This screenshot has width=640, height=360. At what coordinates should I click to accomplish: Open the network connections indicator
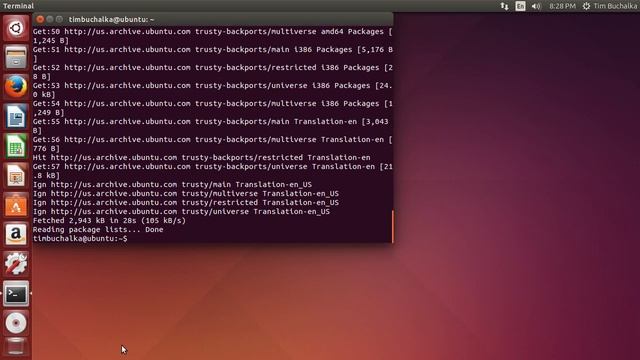[x=504, y=6]
